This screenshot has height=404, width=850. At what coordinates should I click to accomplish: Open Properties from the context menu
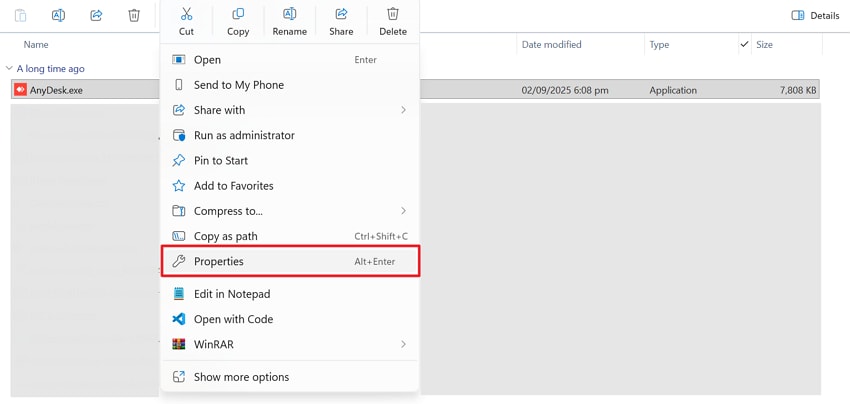[290, 261]
